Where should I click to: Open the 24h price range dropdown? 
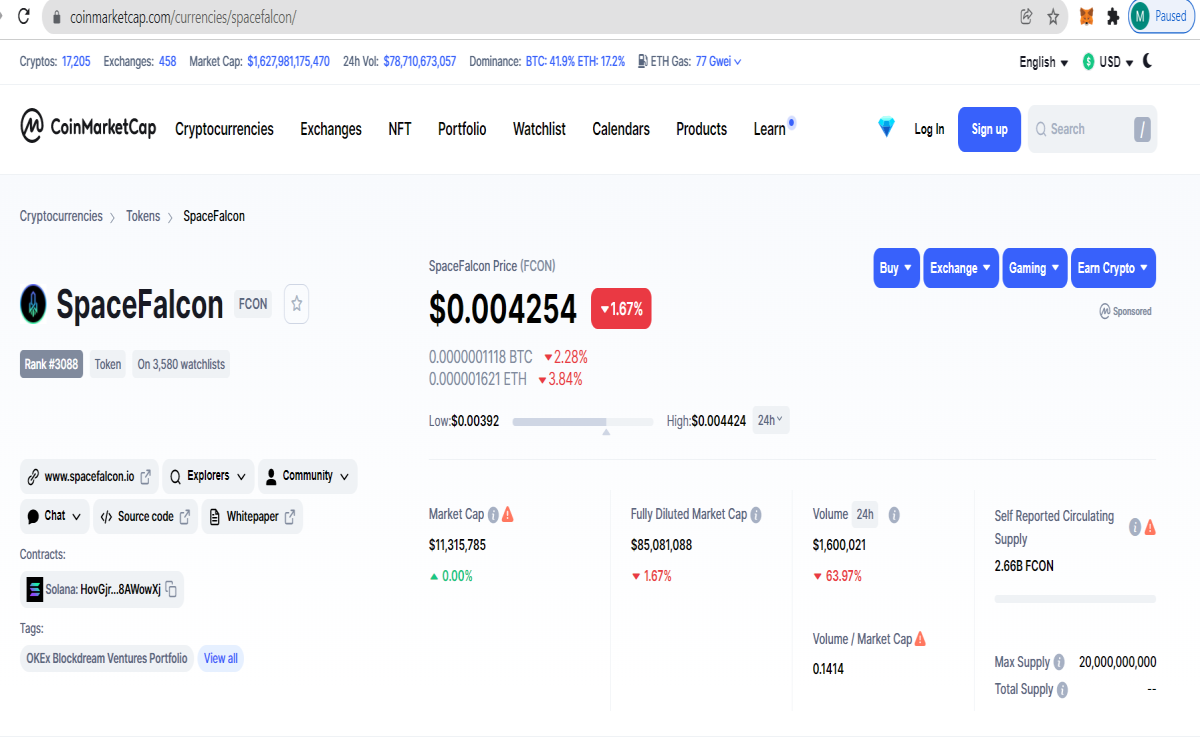coord(770,420)
